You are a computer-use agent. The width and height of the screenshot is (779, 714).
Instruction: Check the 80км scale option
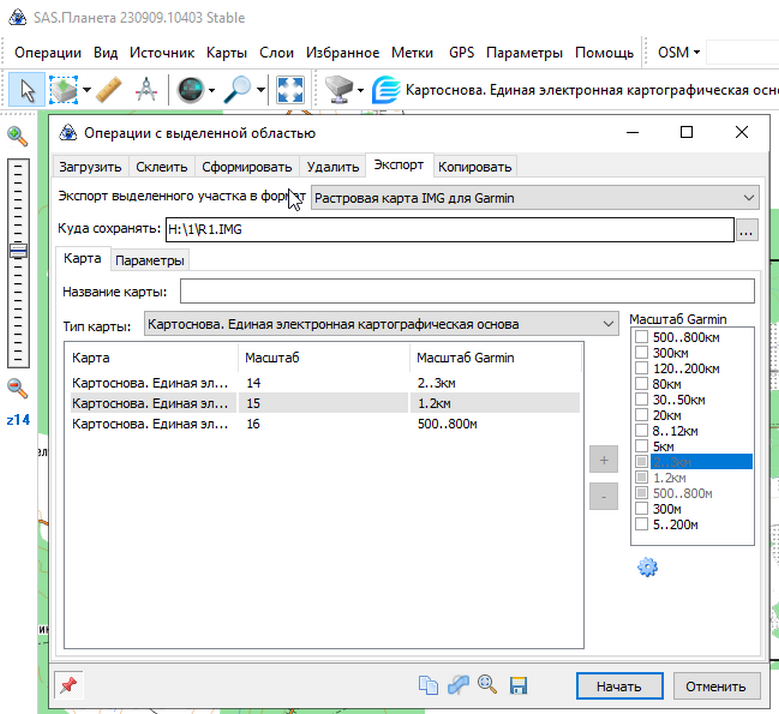[x=641, y=384]
